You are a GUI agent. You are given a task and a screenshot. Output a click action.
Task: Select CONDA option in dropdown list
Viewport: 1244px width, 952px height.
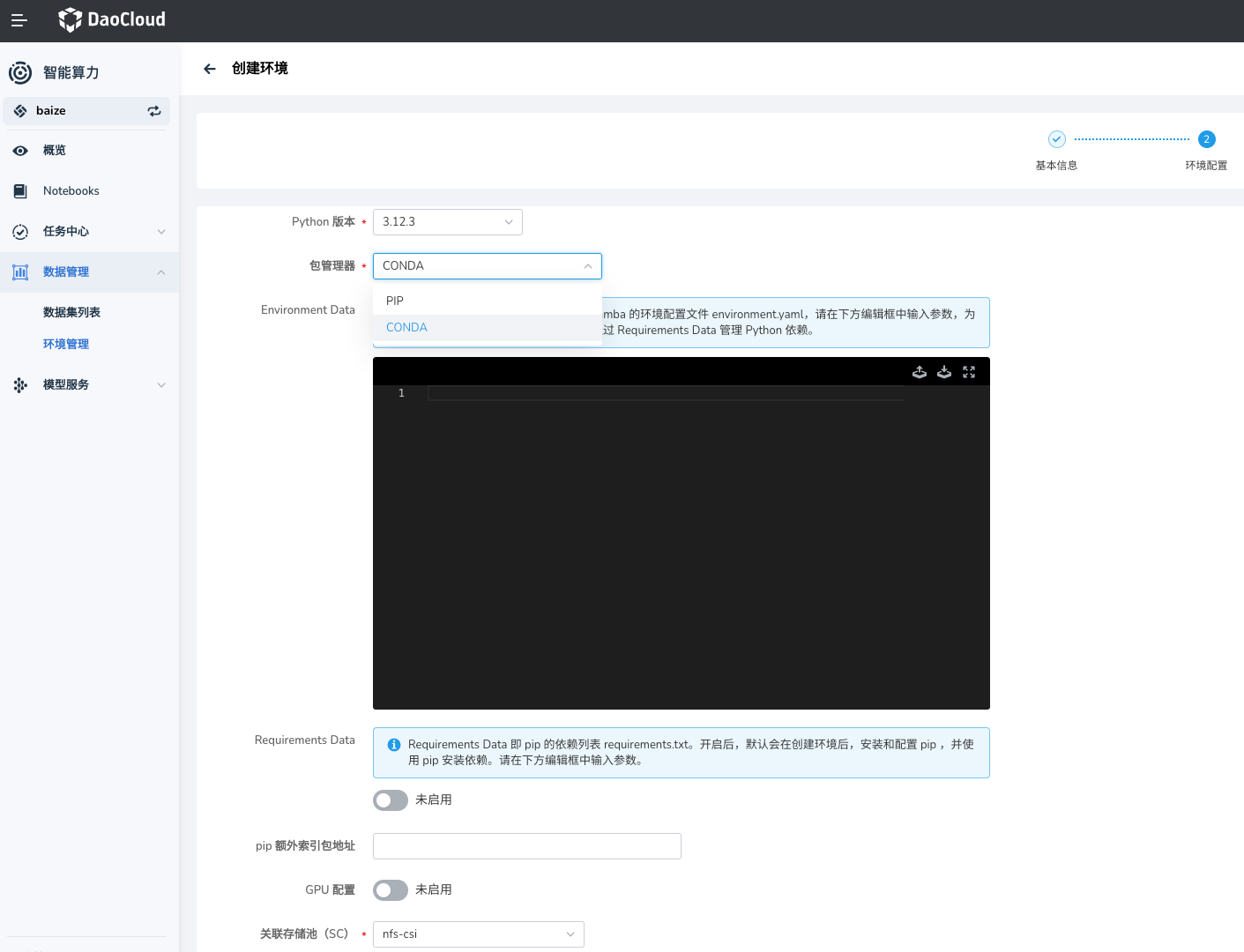coord(406,328)
